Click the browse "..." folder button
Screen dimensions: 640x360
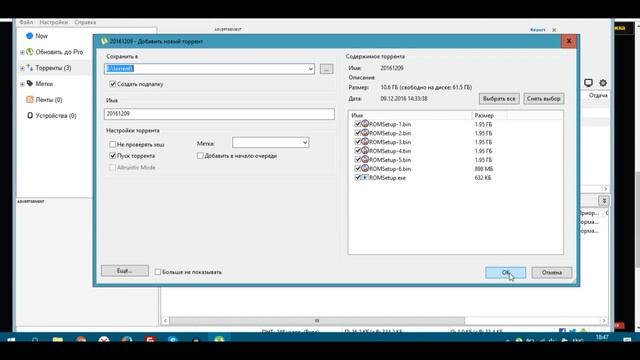326,69
